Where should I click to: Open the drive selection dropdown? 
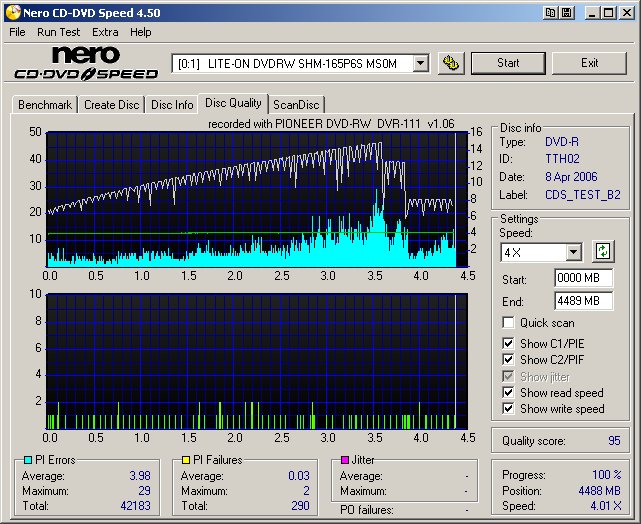pos(420,63)
